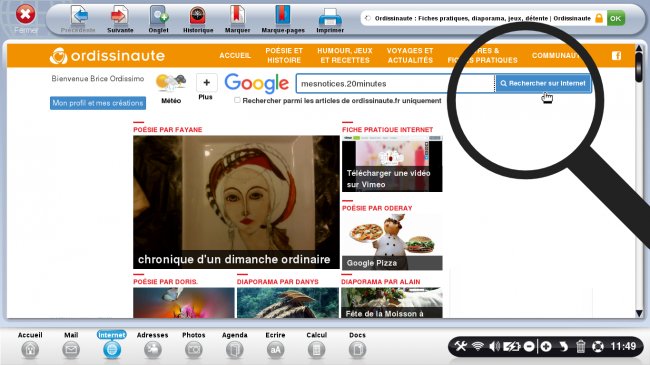Viewport: 650px width, 365px height.
Task: Click the green OK address button
Action: click(x=616, y=18)
